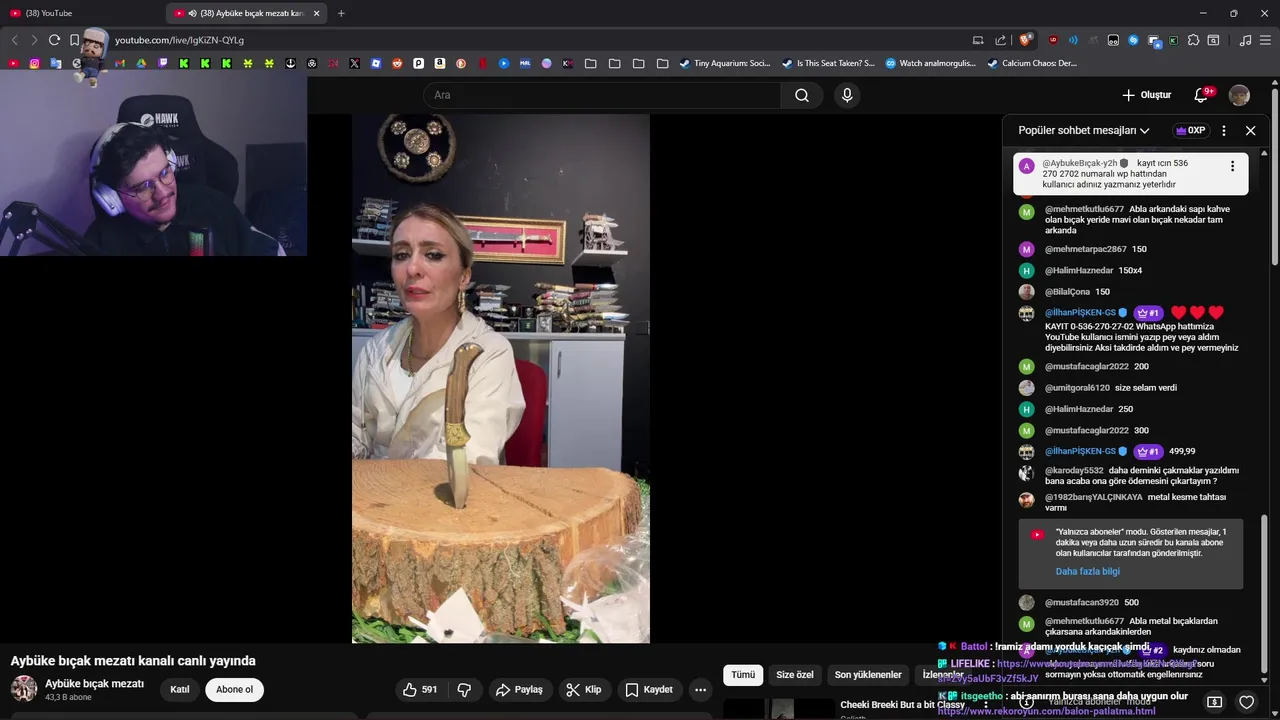Viewport: 1280px width, 720px height.
Task: Save video with Kaydet button
Action: click(x=649, y=689)
